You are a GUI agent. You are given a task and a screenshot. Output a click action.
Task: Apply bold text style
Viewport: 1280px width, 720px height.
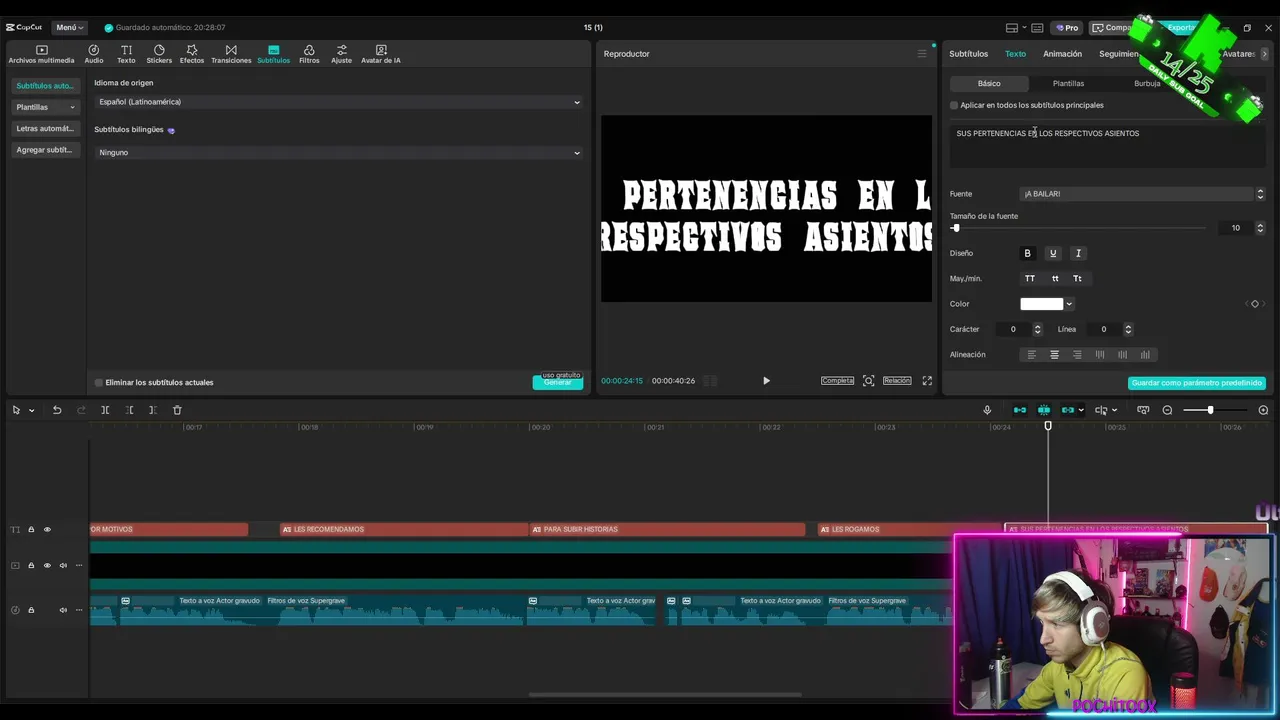pos(1027,253)
